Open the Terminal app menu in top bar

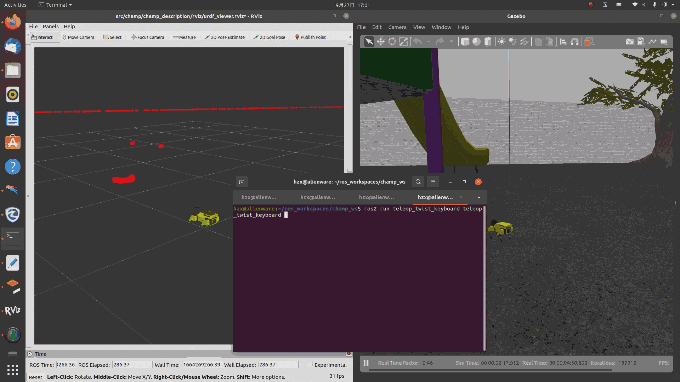56,5
